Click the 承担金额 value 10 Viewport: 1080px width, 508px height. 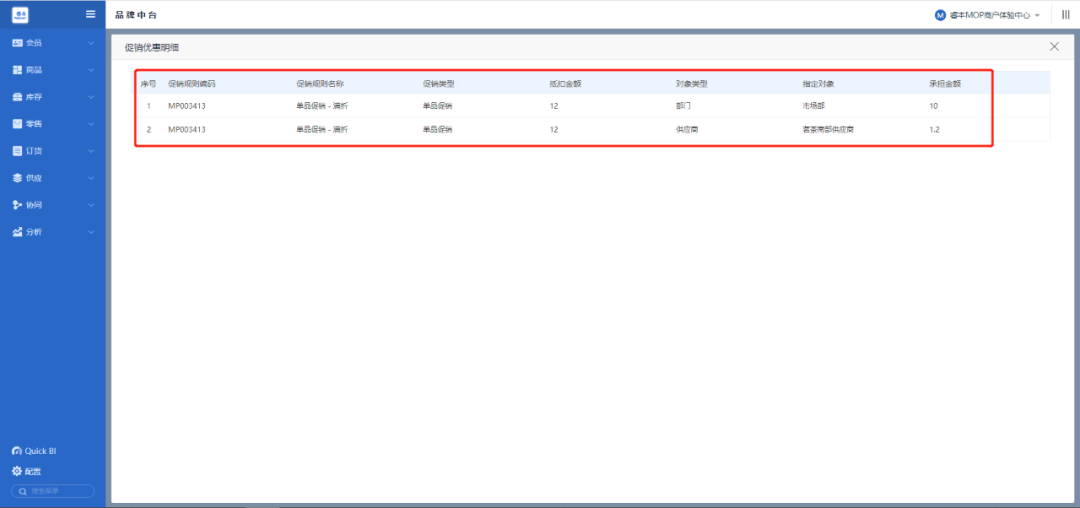point(933,107)
